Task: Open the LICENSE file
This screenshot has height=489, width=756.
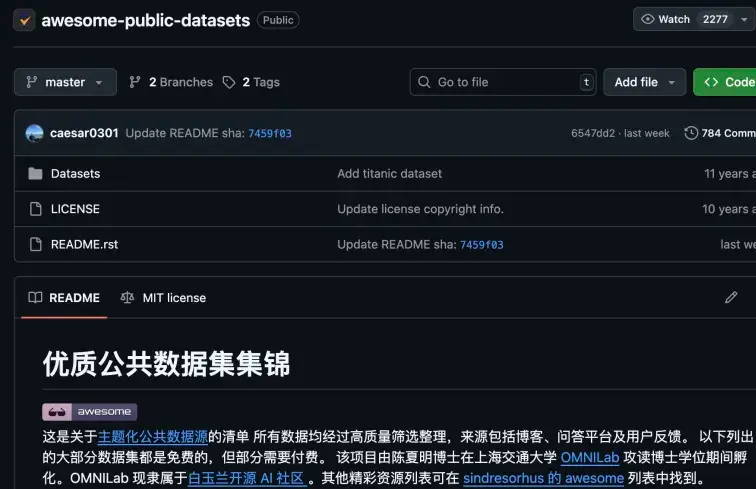Action: [75, 209]
